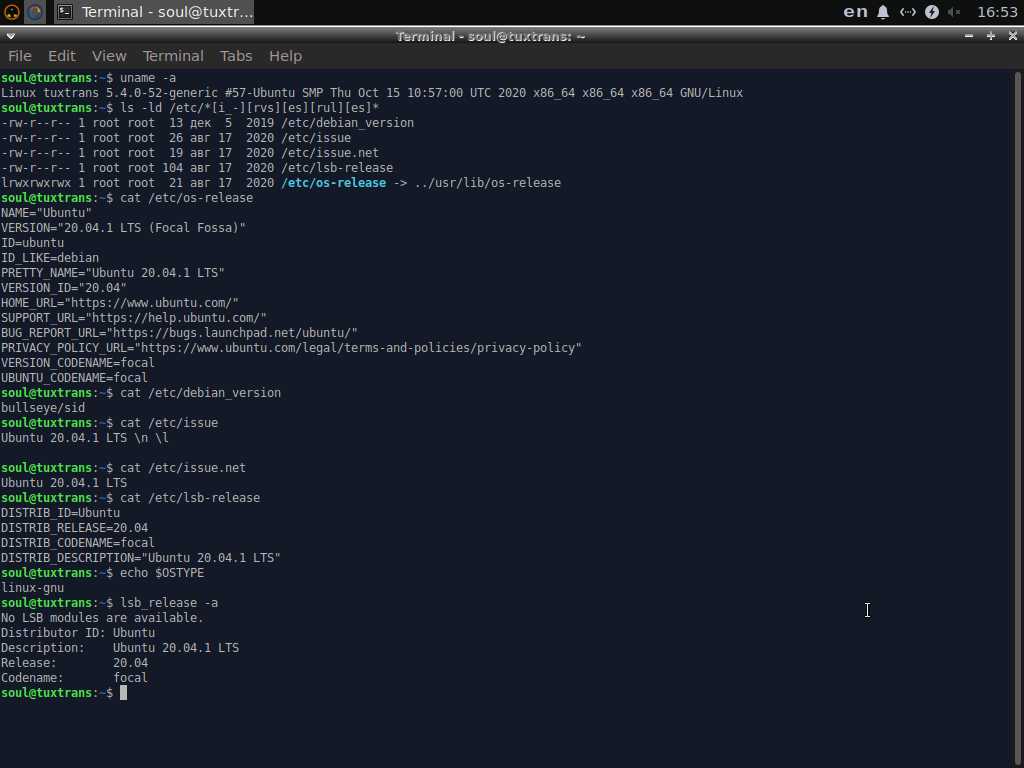
Task: Click the DISTRIB_RELEASE=20.04 line
Action: click(x=74, y=528)
